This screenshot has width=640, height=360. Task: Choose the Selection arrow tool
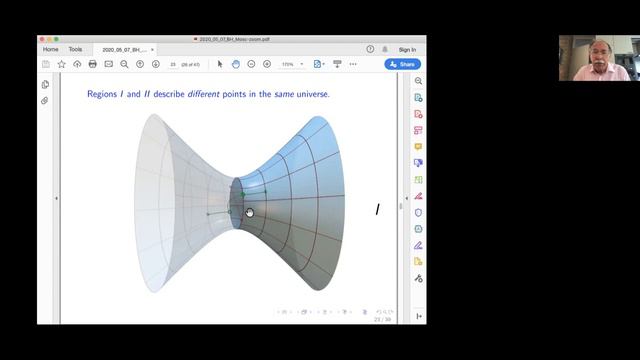220,64
